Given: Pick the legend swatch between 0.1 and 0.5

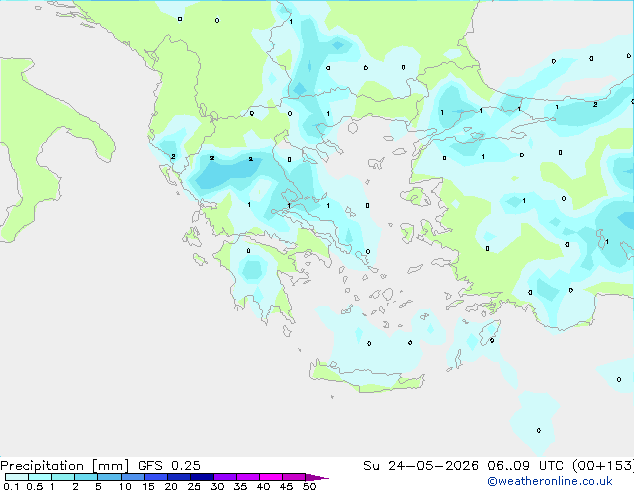Looking at the screenshot, I should [17, 477].
